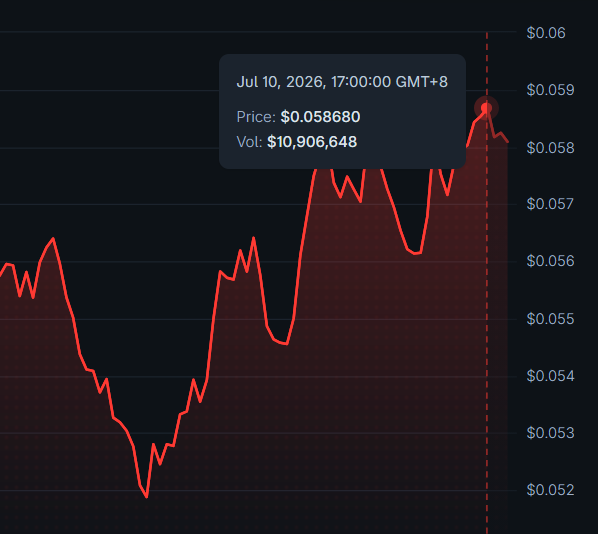Click the tooltip price value $0.058680
598x534 pixels.
pyautogui.click(x=320, y=117)
